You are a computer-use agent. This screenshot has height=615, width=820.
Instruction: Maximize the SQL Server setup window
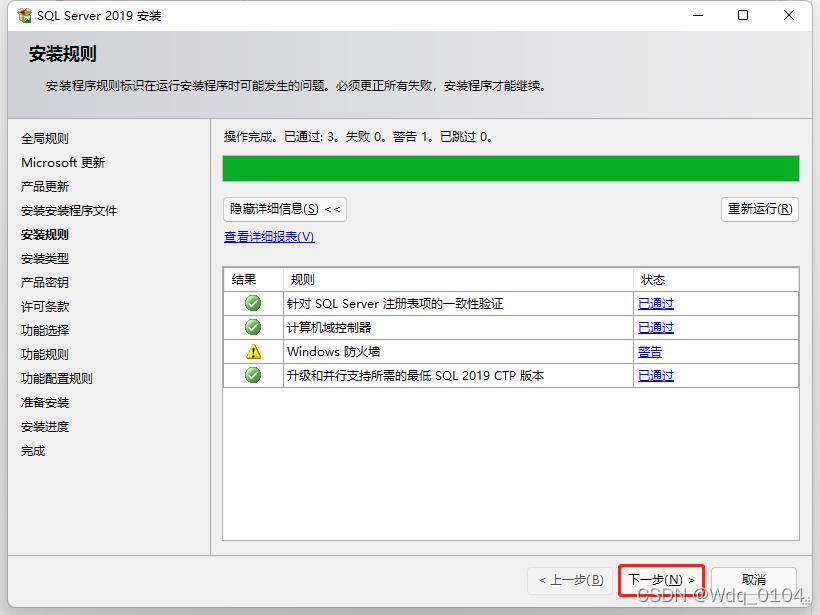click(743, 15)
